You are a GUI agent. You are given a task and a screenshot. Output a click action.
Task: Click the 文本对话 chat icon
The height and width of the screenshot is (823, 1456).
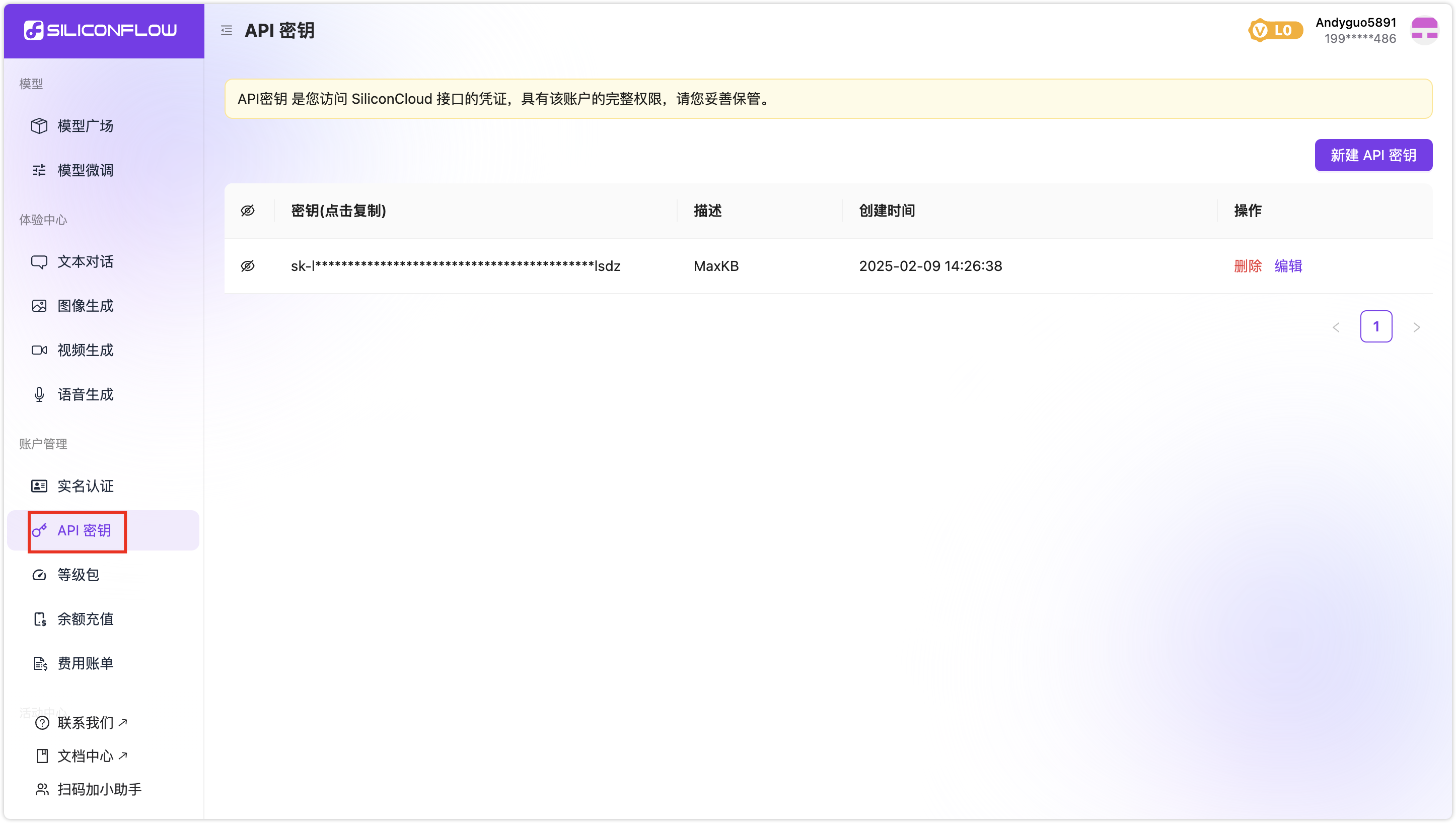tap(39, 262)
